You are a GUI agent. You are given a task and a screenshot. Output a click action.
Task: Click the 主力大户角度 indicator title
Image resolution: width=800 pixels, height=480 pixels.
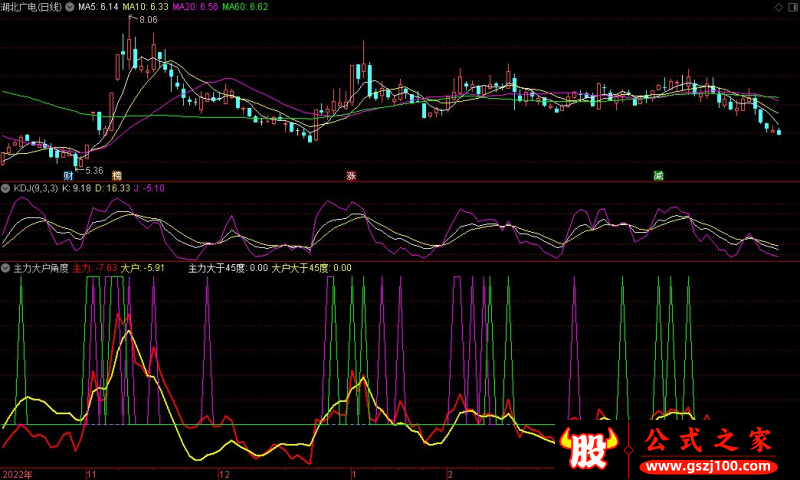pyautogui.click(x=40, y=268)
